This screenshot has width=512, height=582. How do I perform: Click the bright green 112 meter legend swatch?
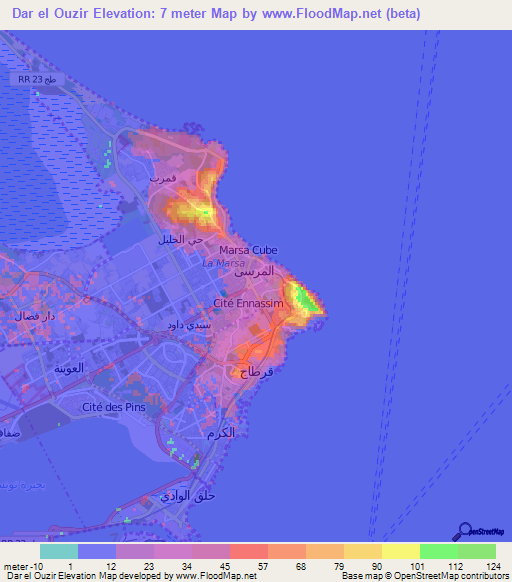439,552
